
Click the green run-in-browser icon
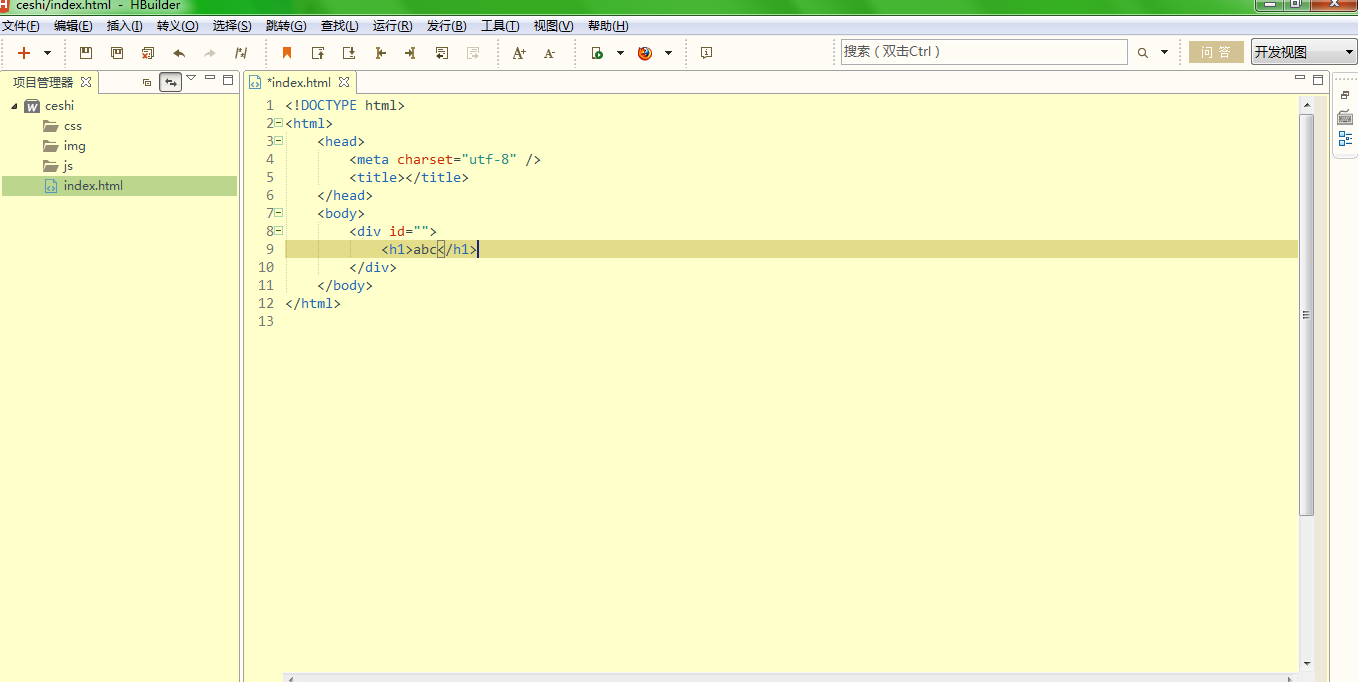click(x=597, y=53)
